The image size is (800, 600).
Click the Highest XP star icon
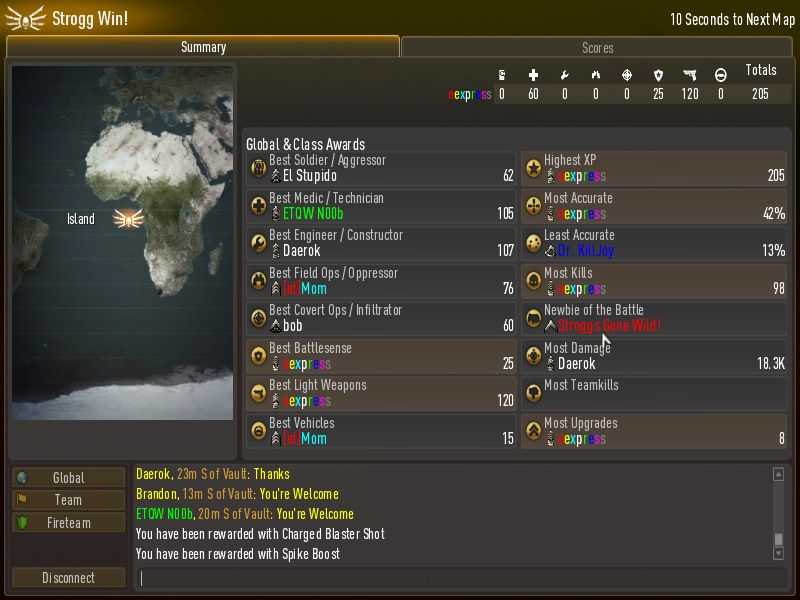click(534, 168)
